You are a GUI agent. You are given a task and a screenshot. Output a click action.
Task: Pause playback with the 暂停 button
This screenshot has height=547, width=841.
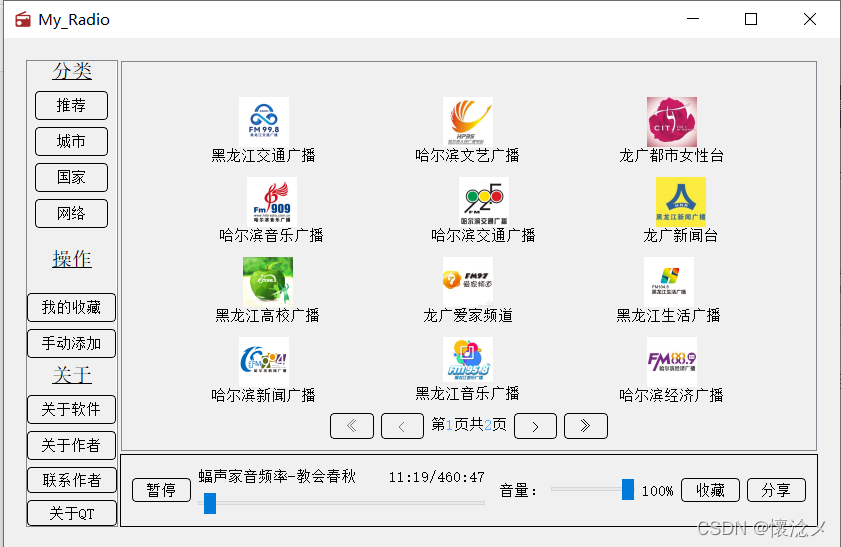[161, 490]
